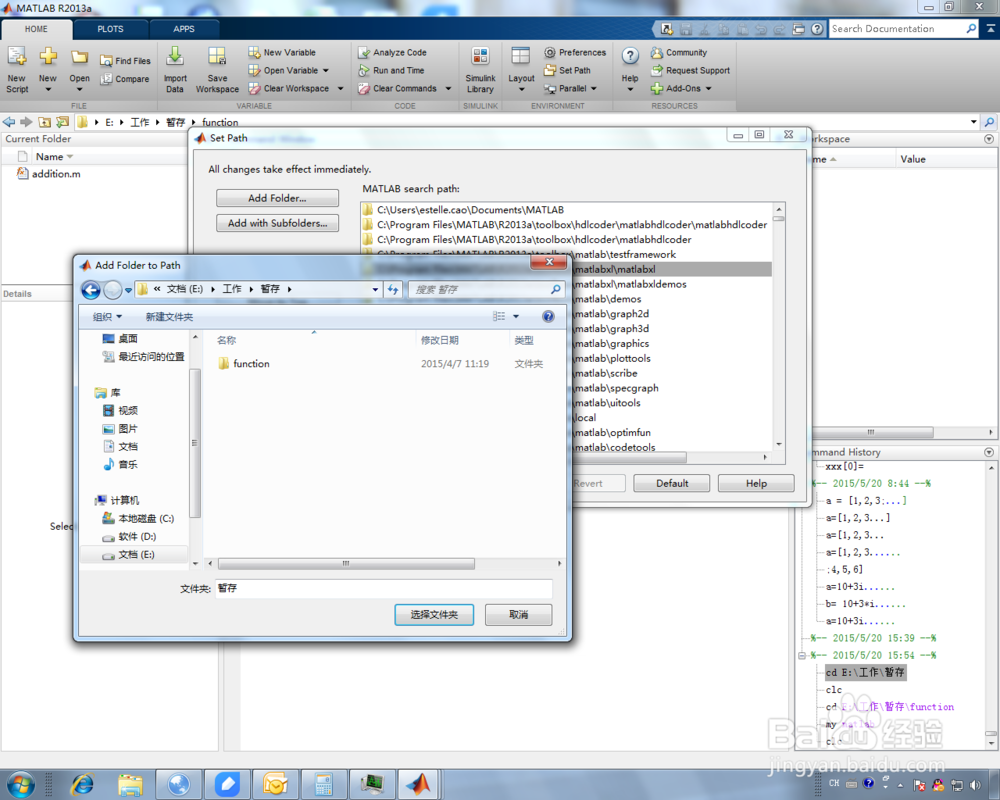Image resolution: width=1000 pixels, height=800 pixels.
Task: Click the New Script icon
Action: 17,57
